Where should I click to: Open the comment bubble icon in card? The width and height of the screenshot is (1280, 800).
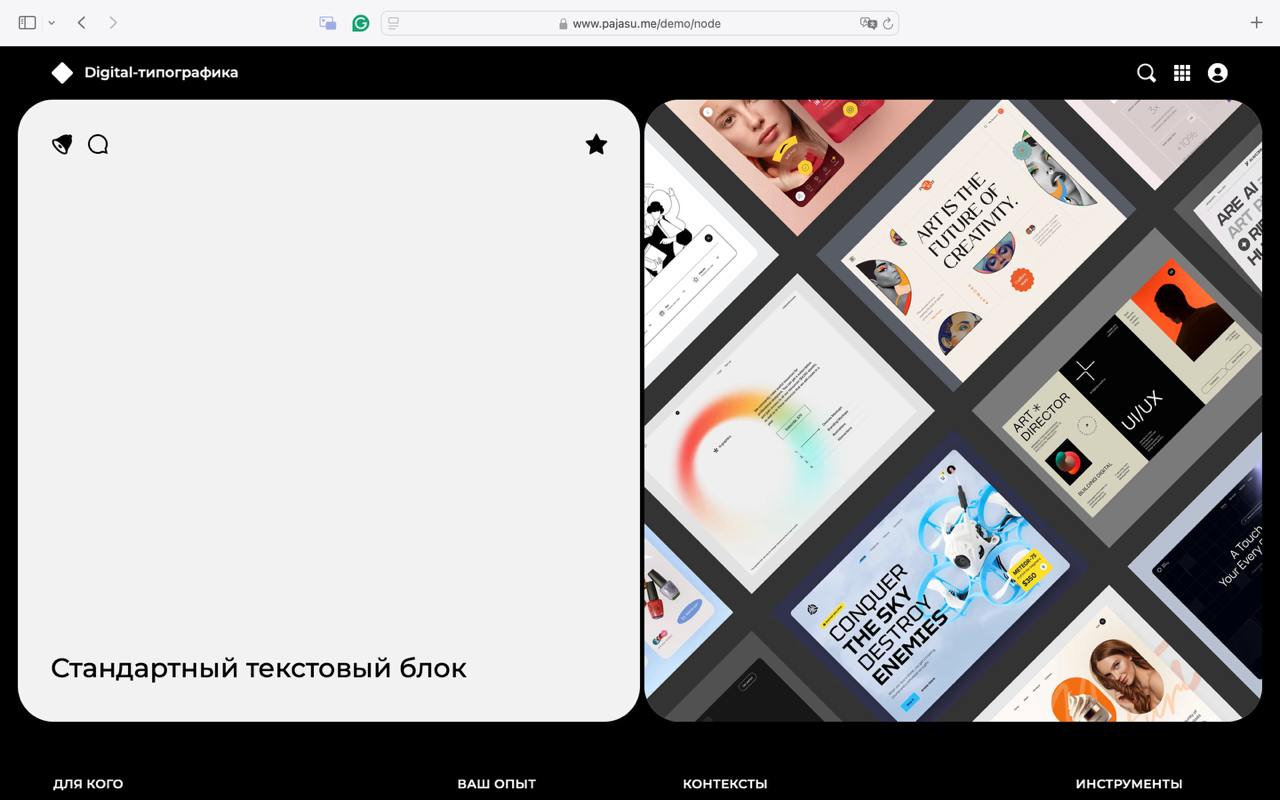[98, 145]
